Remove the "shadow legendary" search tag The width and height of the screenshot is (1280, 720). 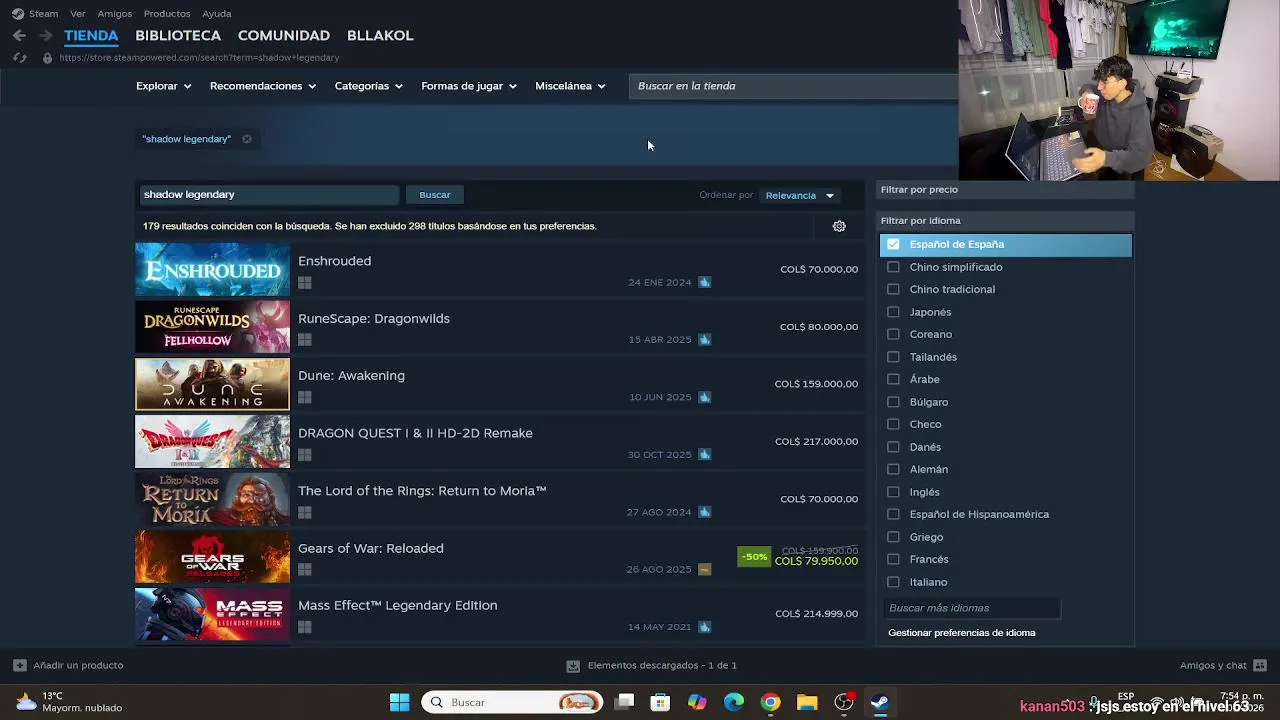(x=247, y=139)
